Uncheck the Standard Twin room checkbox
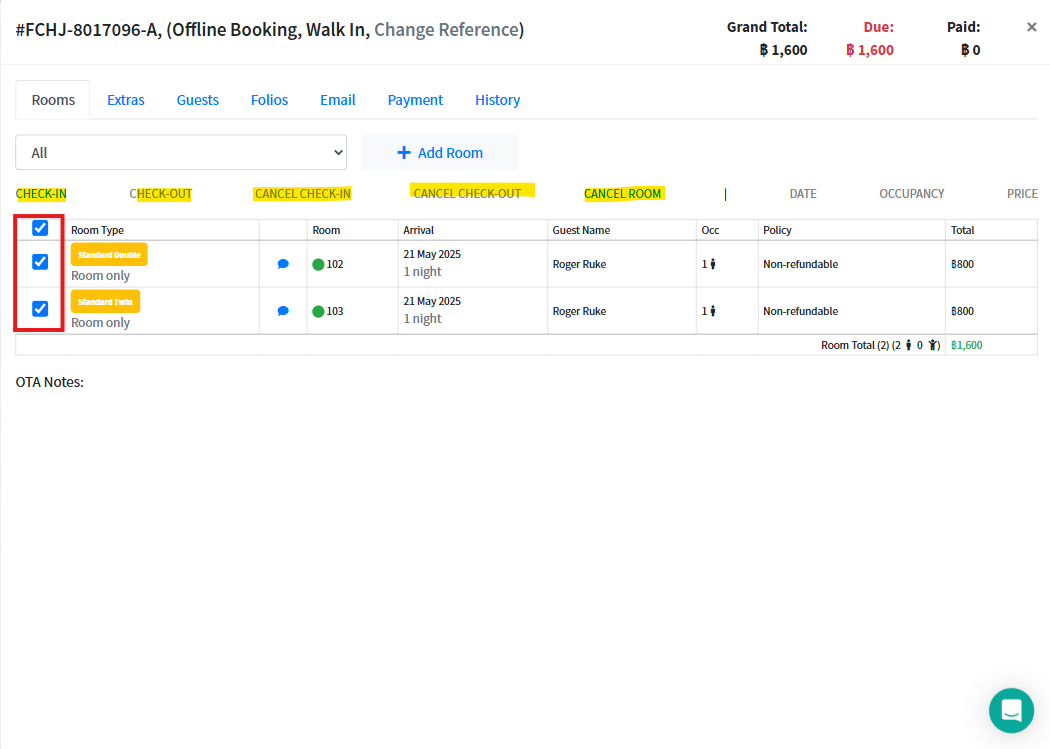 pos(40,309)
